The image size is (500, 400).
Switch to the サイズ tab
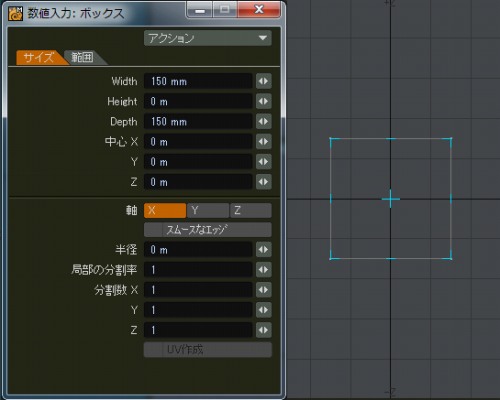tap(40, 57)
